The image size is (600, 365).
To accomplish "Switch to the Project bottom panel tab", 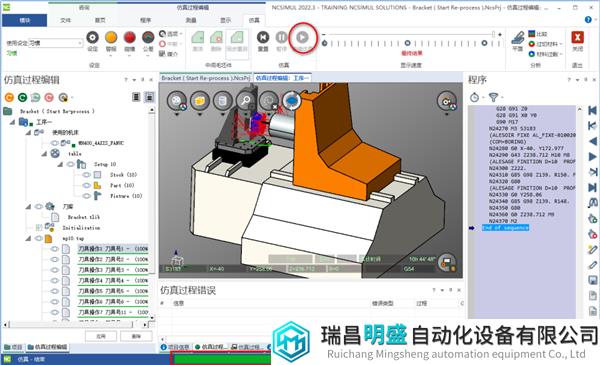I will click(x=14, y=347).
